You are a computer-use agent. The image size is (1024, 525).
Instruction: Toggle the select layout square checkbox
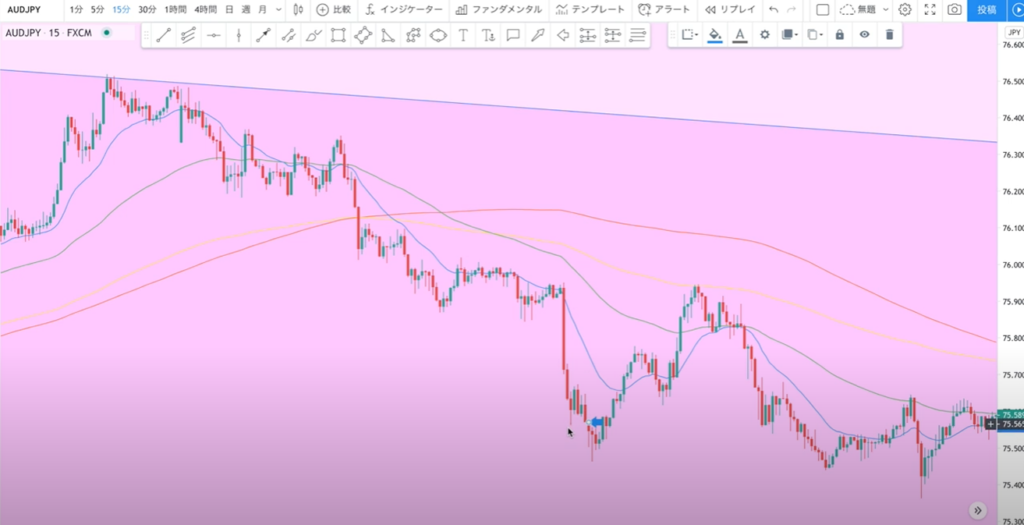(x=822, y=9)
